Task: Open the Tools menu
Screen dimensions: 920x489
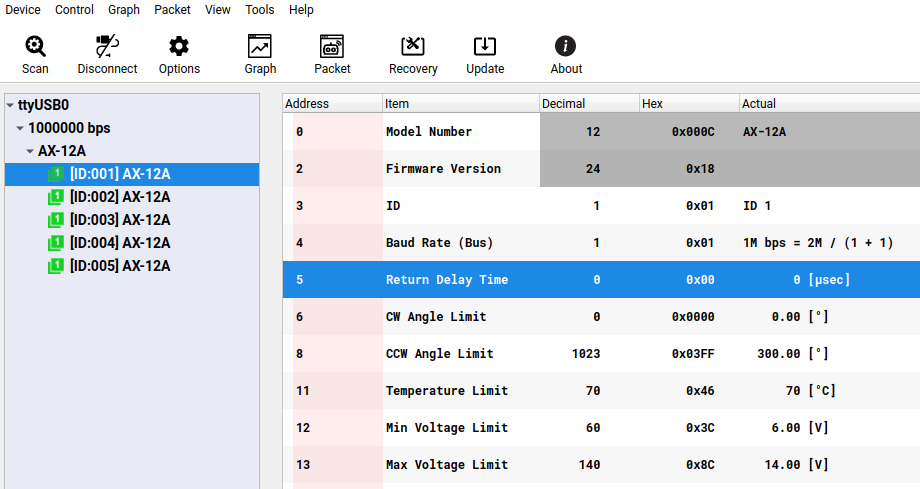Action: [260, 10]
